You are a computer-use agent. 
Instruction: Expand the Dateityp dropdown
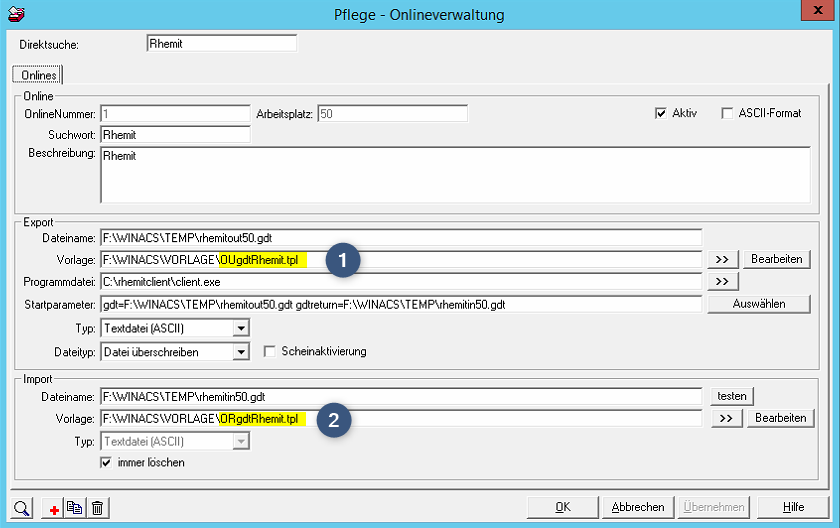pyautogui.click(x=240, y=352)
